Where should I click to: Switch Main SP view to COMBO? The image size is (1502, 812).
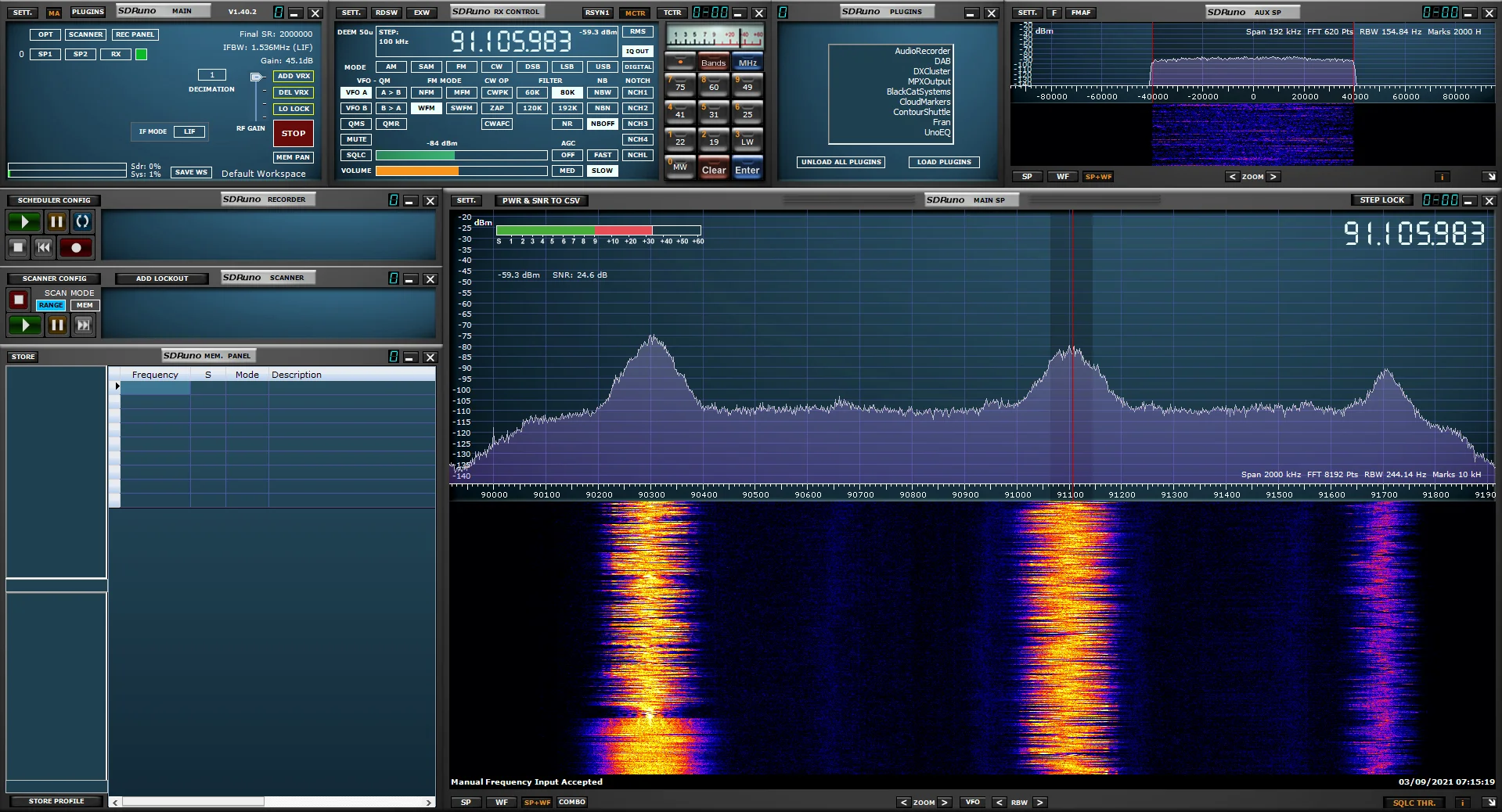[x=572, y=802]
